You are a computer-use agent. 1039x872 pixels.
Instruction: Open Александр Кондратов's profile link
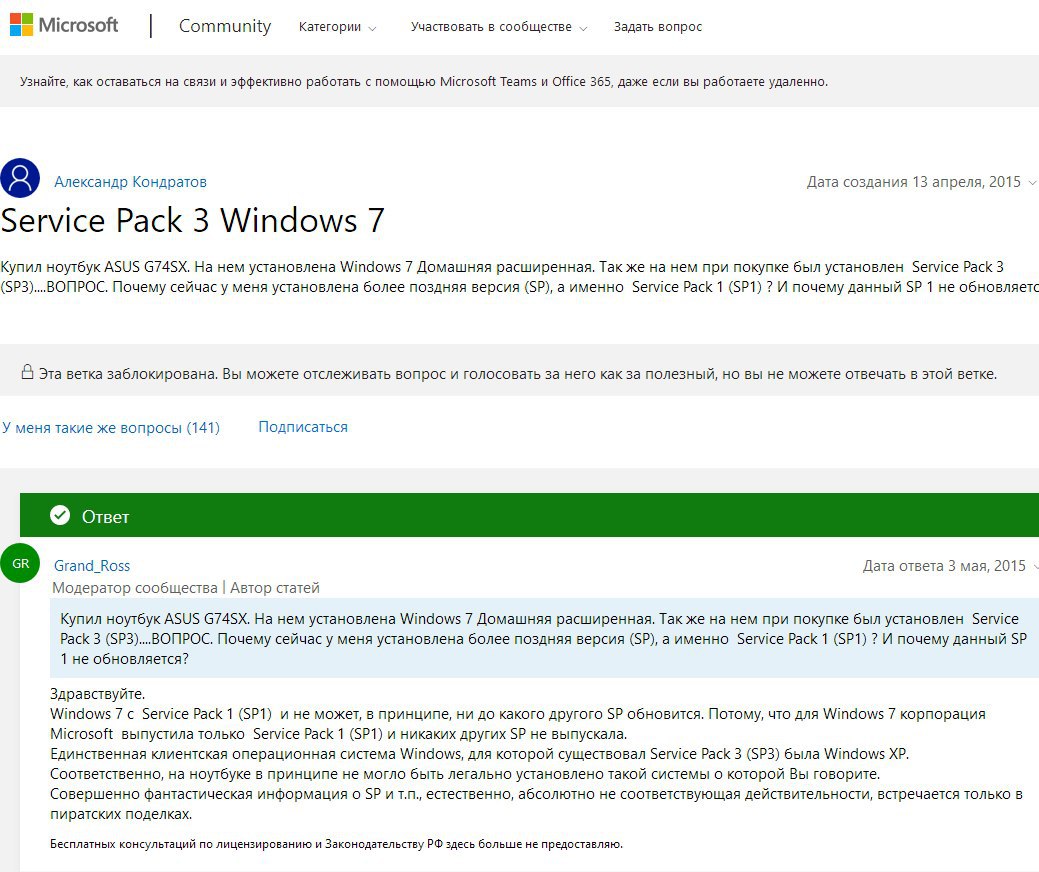click(x=131, y=182)
